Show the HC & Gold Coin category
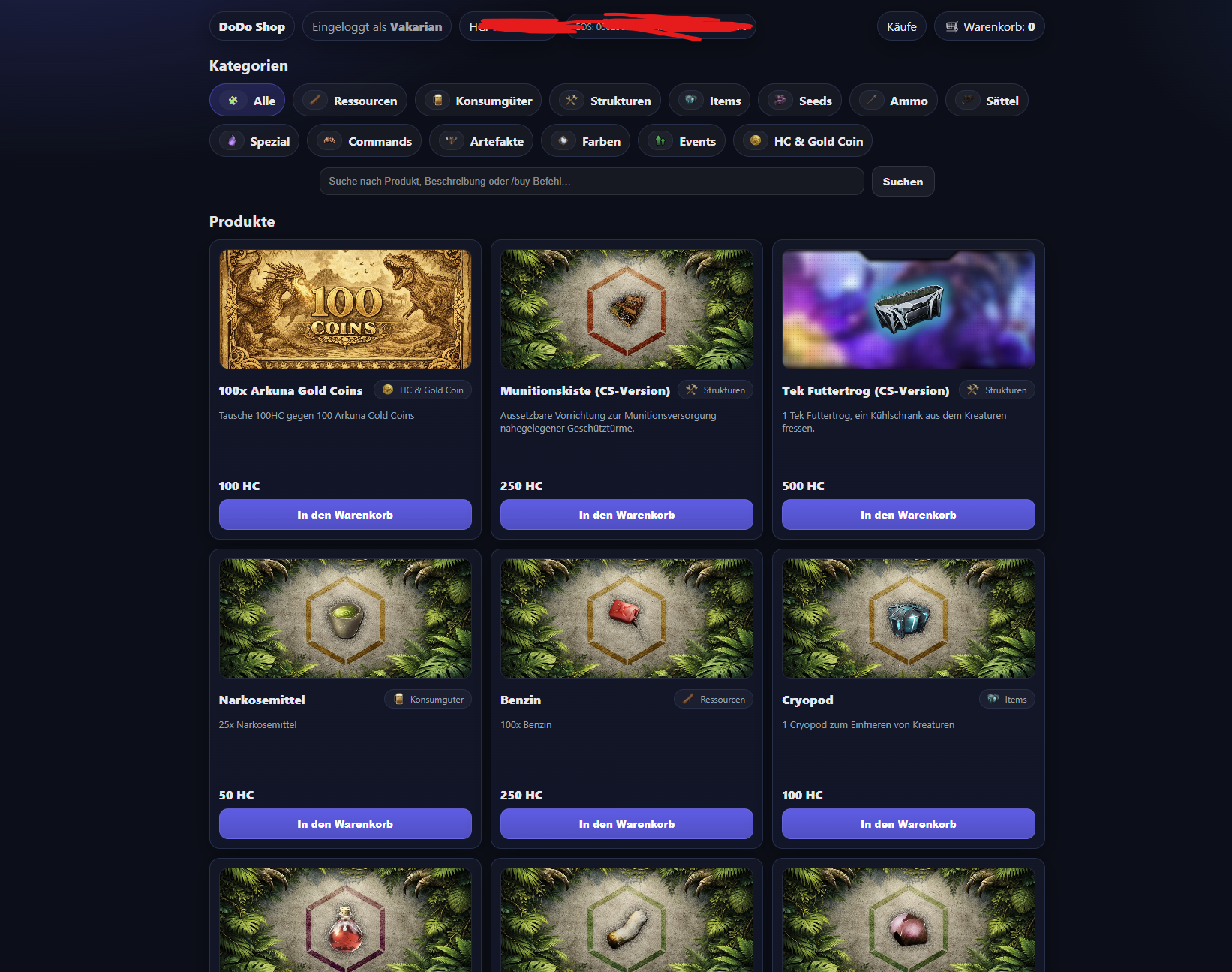The image size is (1232, 972). pos(803,141)
